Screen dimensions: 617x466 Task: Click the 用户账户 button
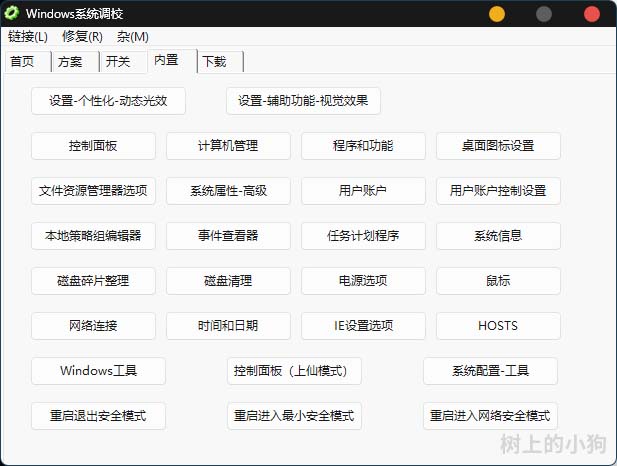pos(363,191)
